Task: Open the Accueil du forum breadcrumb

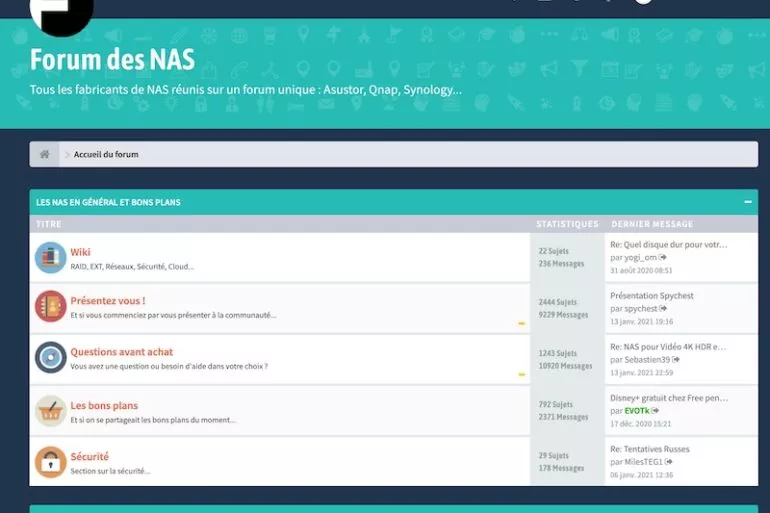Action: 106,155
